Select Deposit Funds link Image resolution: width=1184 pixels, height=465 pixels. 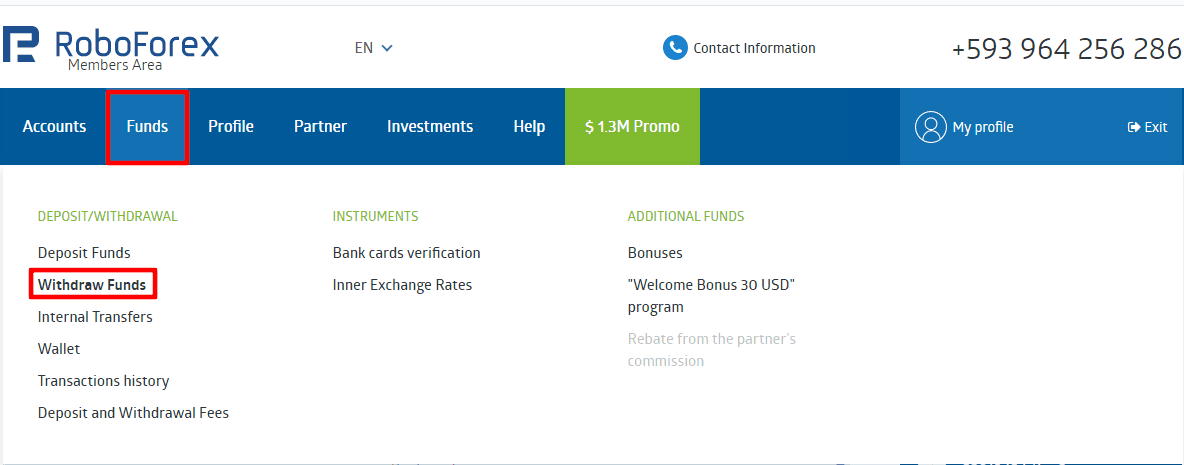84,253
